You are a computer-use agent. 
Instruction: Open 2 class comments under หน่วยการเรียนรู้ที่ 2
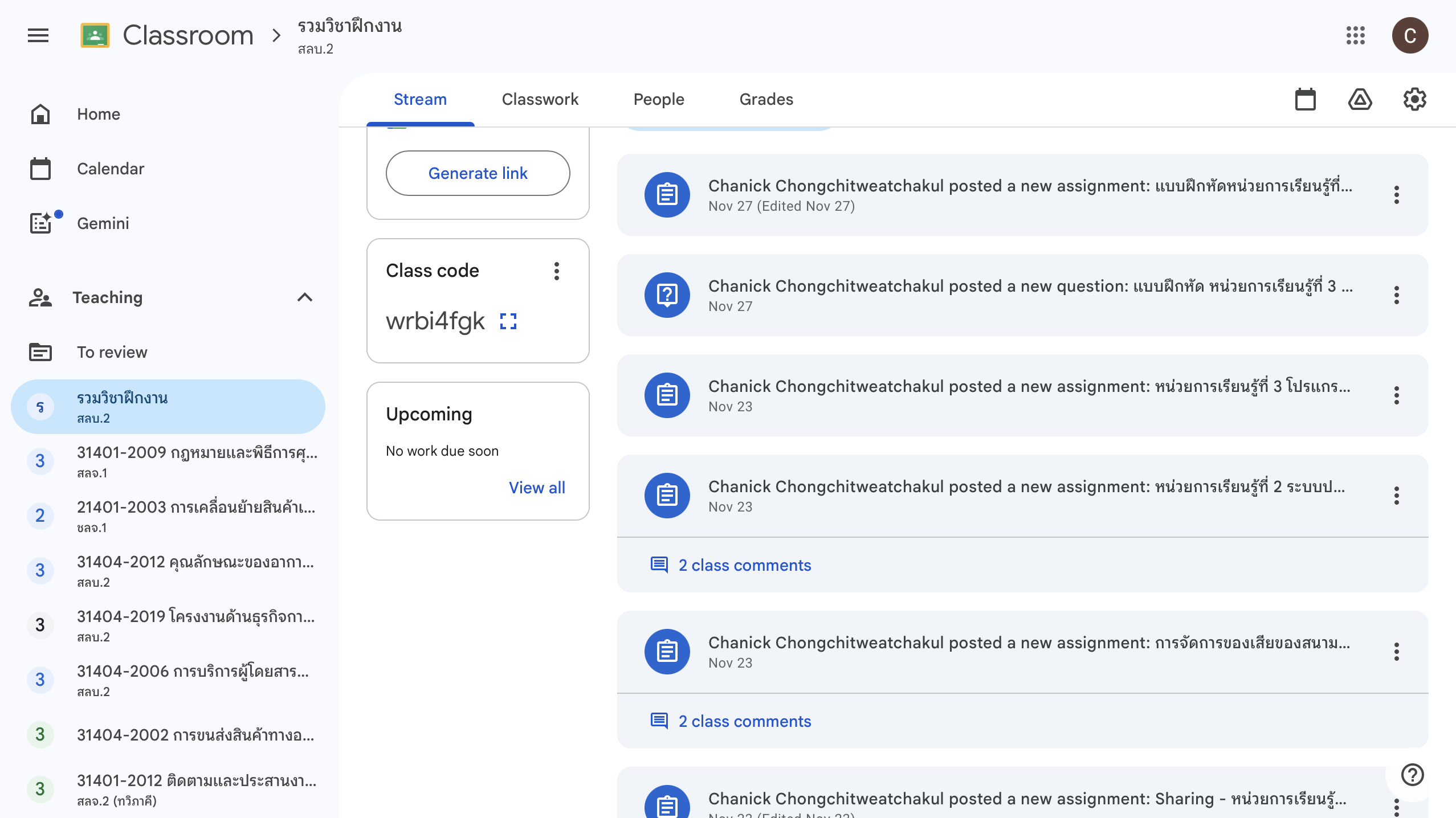point(744,565)
